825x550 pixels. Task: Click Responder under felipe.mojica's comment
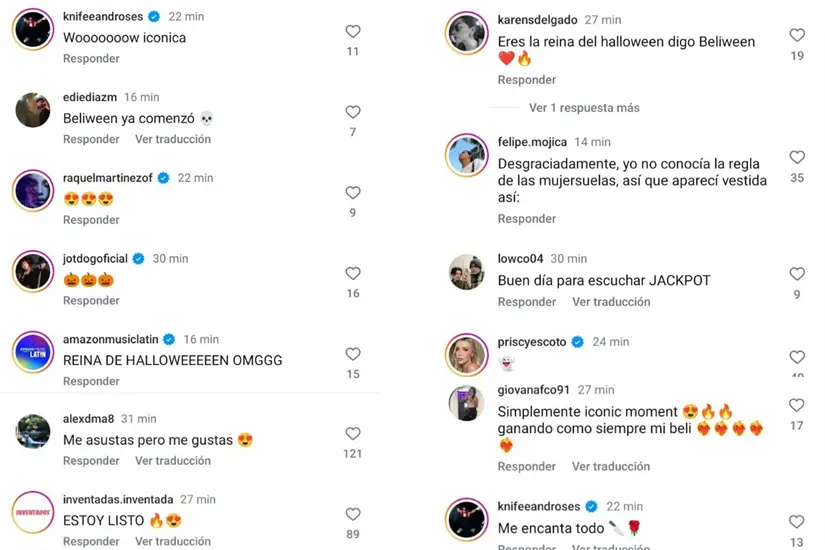point(527,219)
